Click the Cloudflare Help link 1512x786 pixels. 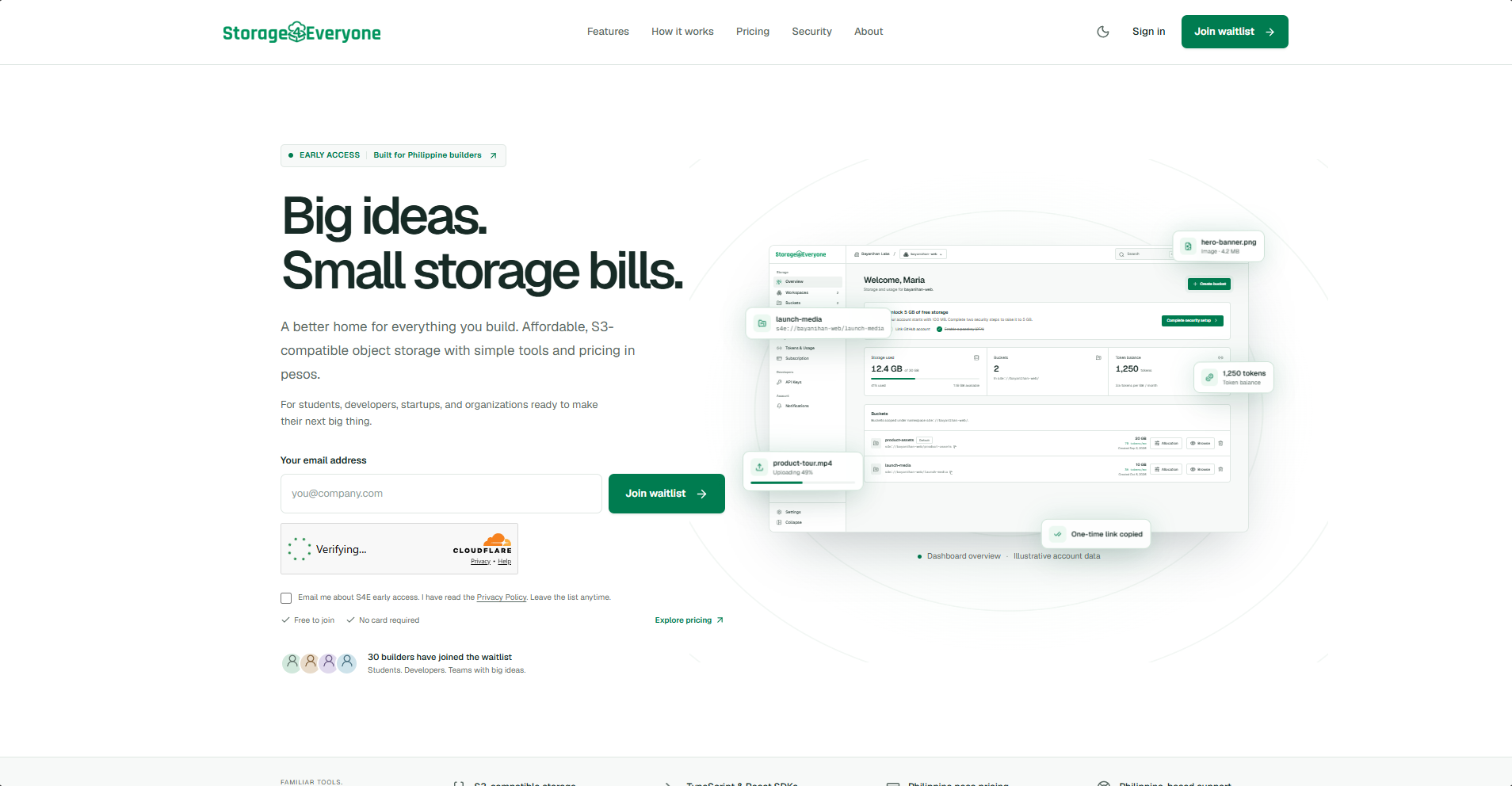pos(504,562)
